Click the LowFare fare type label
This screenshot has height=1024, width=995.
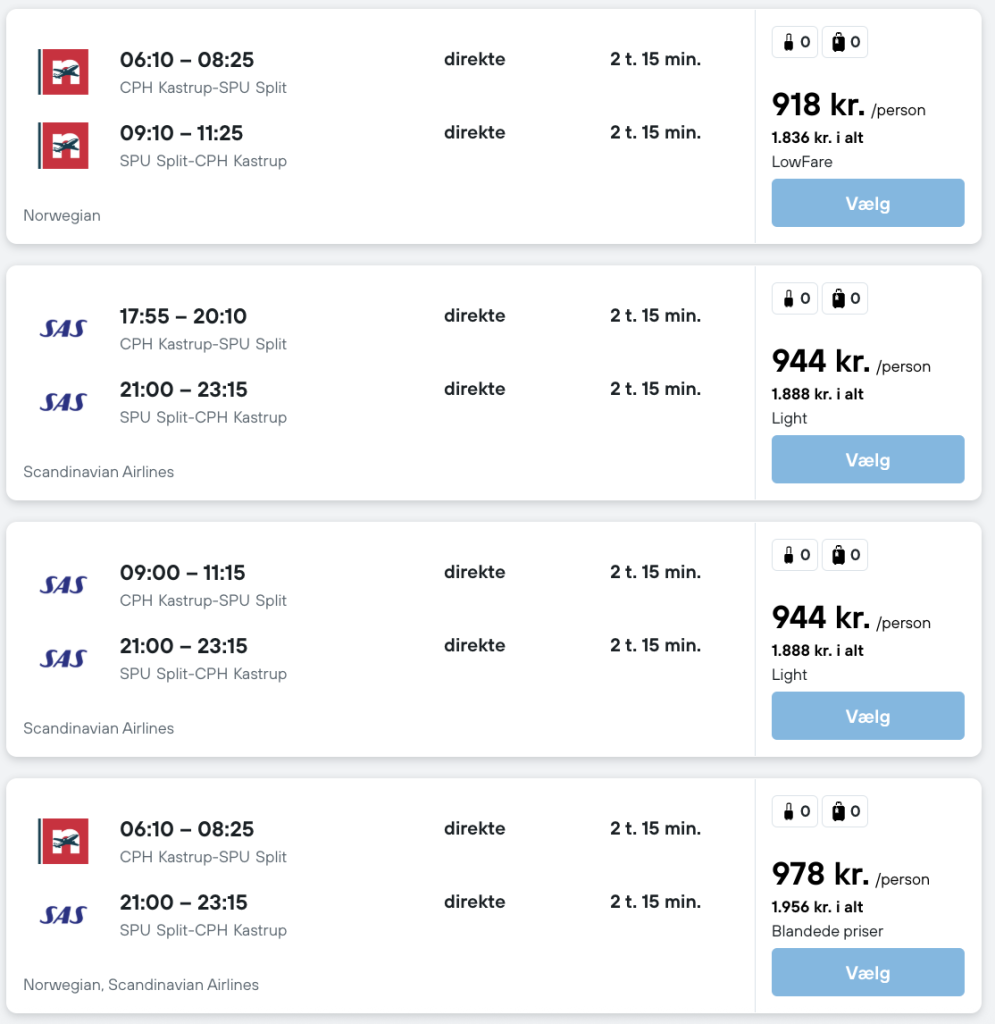[x=802, y=162]
